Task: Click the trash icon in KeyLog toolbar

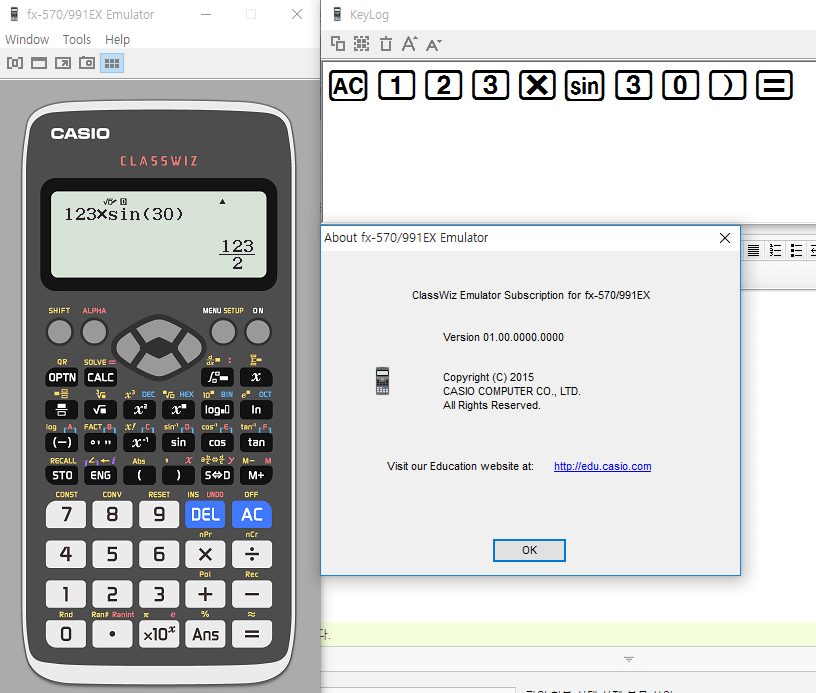Action: pos(386,44)
